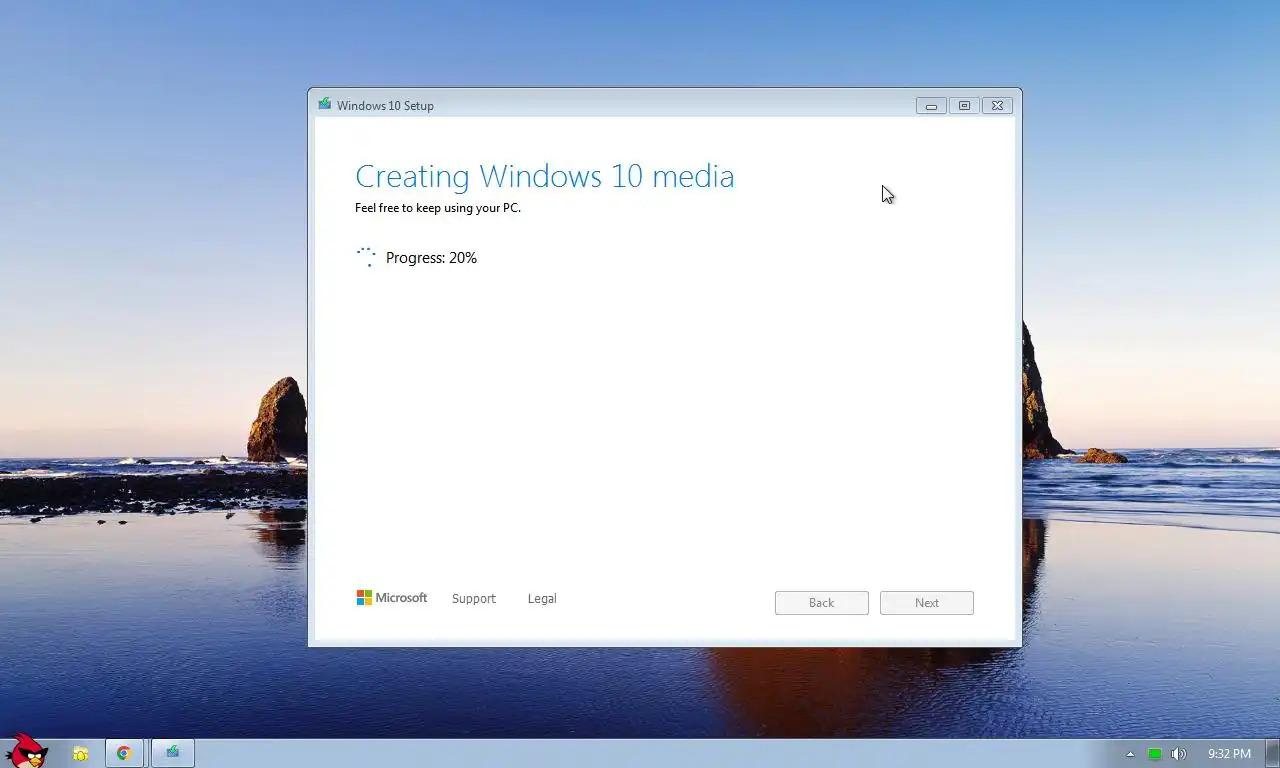The width and height of the screenshot is (1280, 768).
Task: Click the 'Feel free to keep using your PC.' text
Action: [x=438, y=208]
